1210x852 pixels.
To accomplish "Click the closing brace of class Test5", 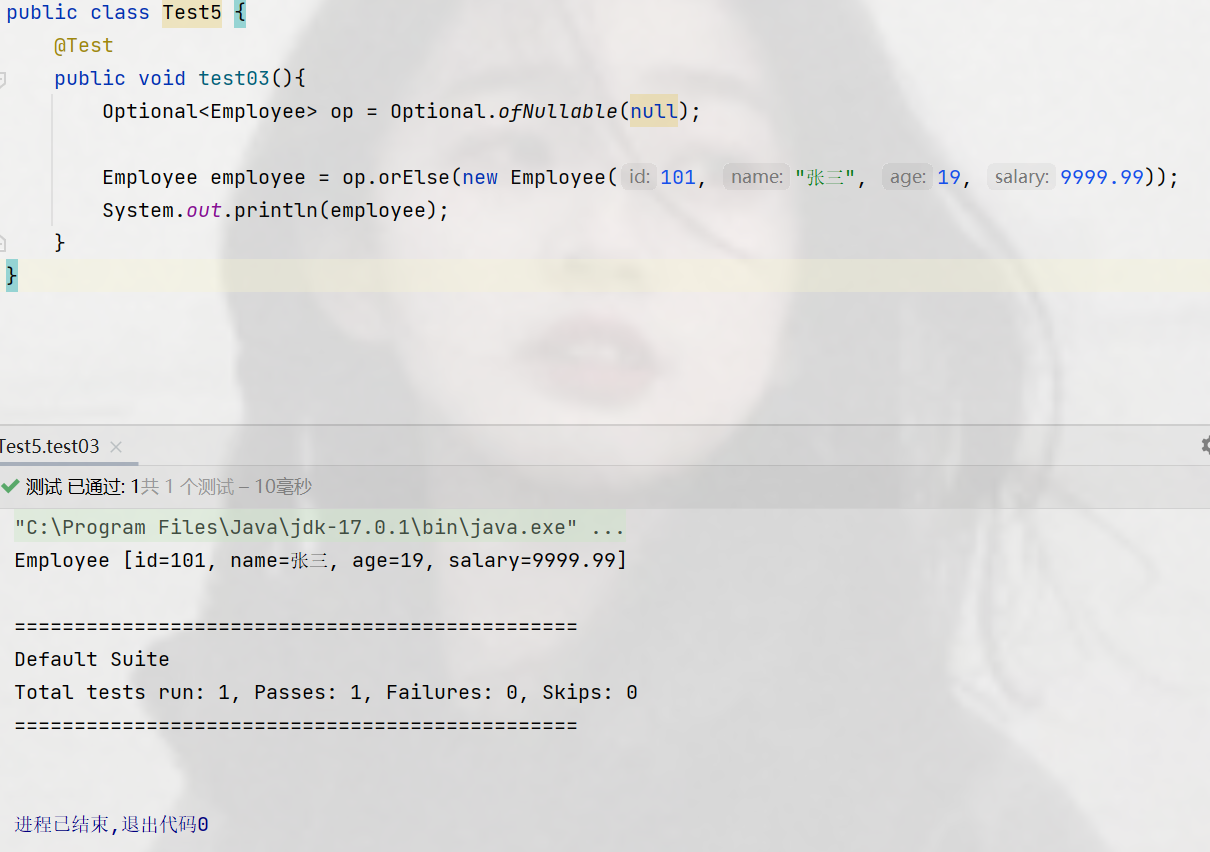I will 12,275.
